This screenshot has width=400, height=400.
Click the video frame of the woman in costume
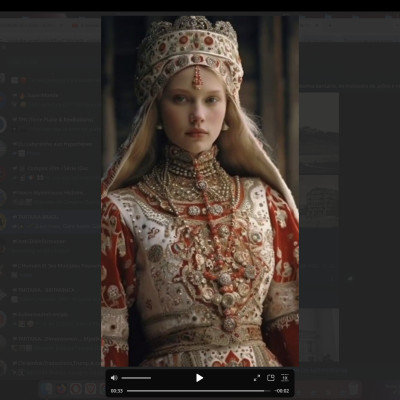pos(200,191)
